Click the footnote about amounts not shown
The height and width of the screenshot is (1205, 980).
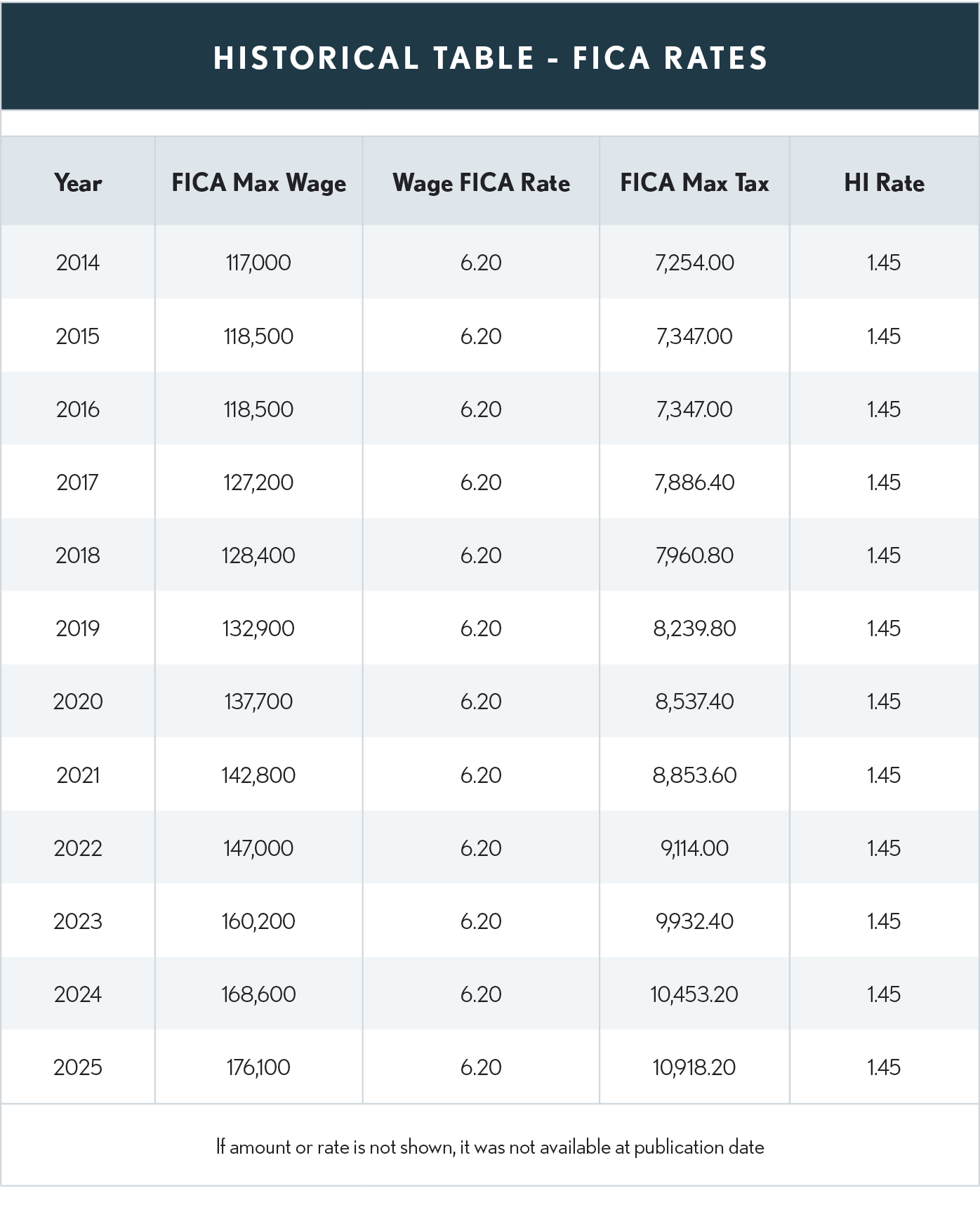490,1147
